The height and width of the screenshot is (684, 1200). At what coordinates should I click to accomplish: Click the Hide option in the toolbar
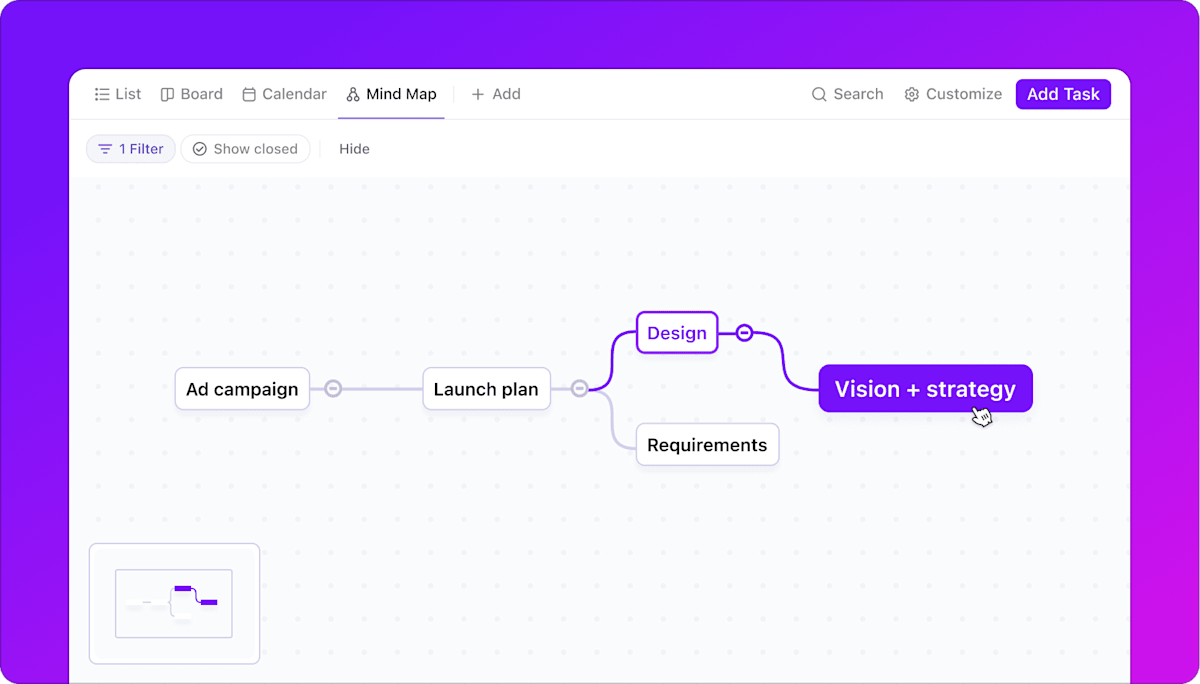pos(354,148)
